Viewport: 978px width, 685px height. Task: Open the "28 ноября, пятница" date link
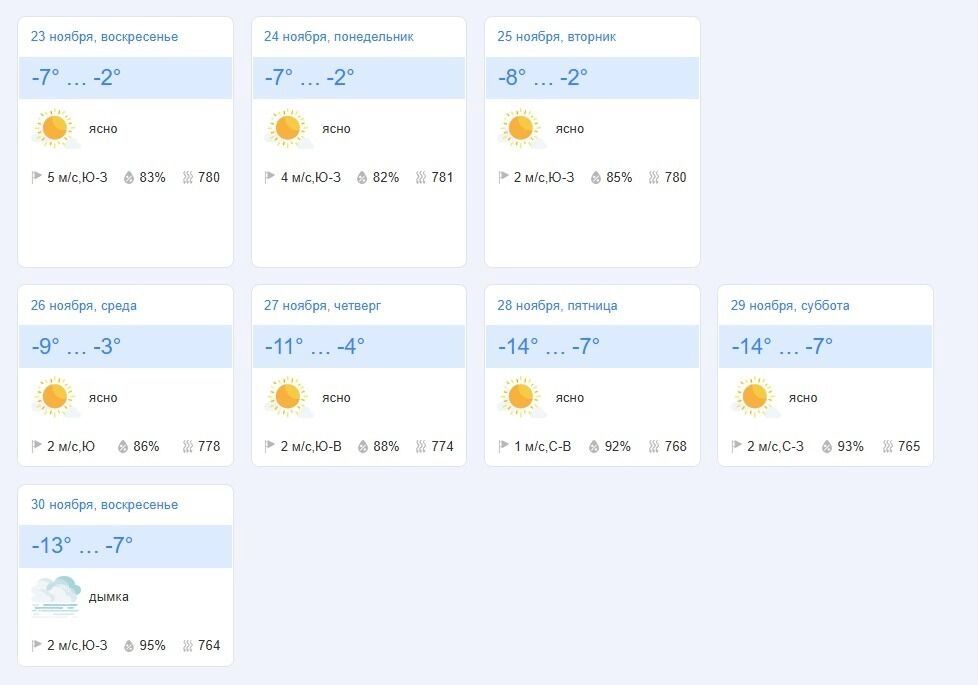pos(557,306)
